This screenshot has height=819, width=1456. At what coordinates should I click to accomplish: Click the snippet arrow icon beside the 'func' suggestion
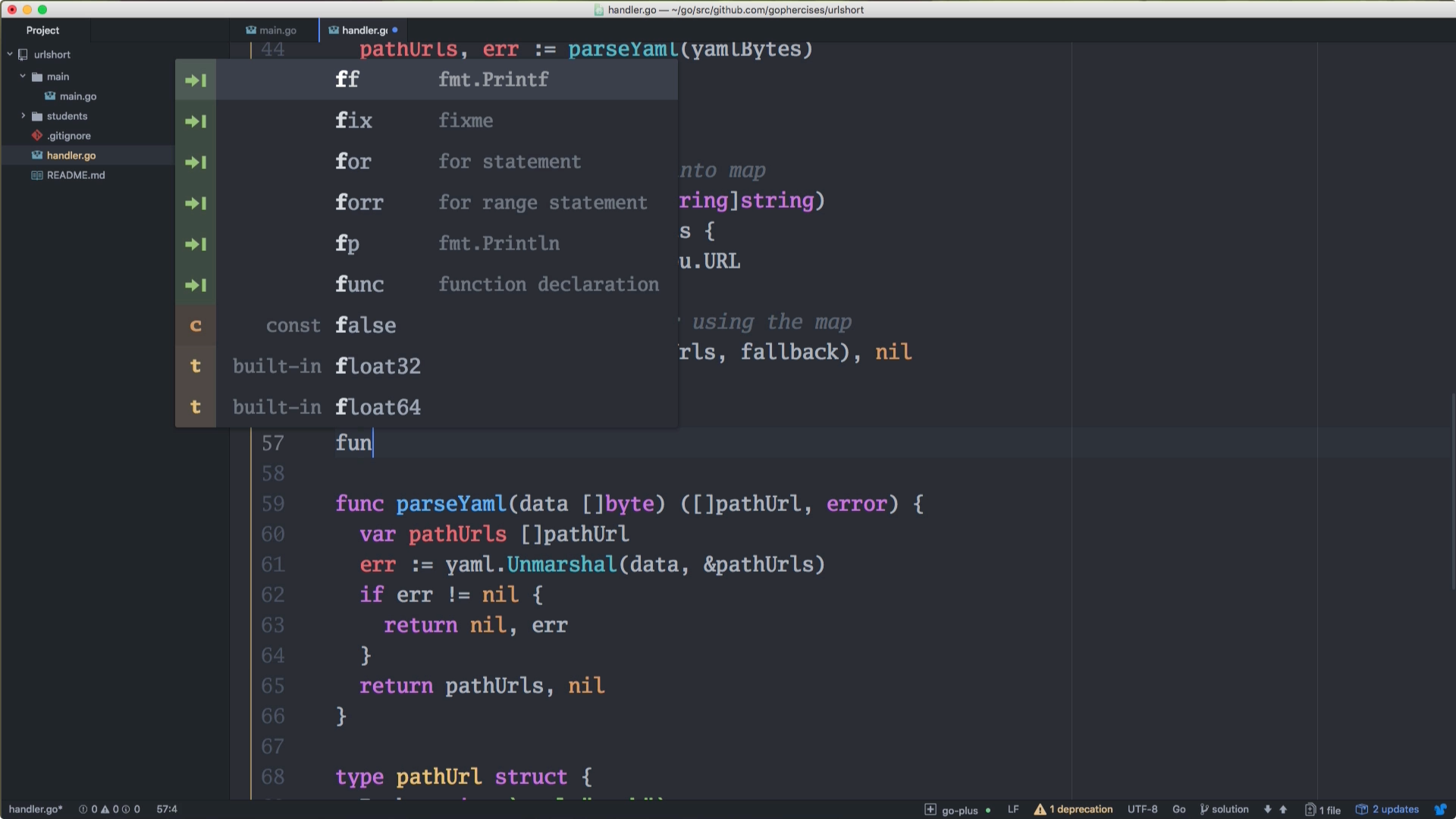pyautogui.click(x=196, y=285)
